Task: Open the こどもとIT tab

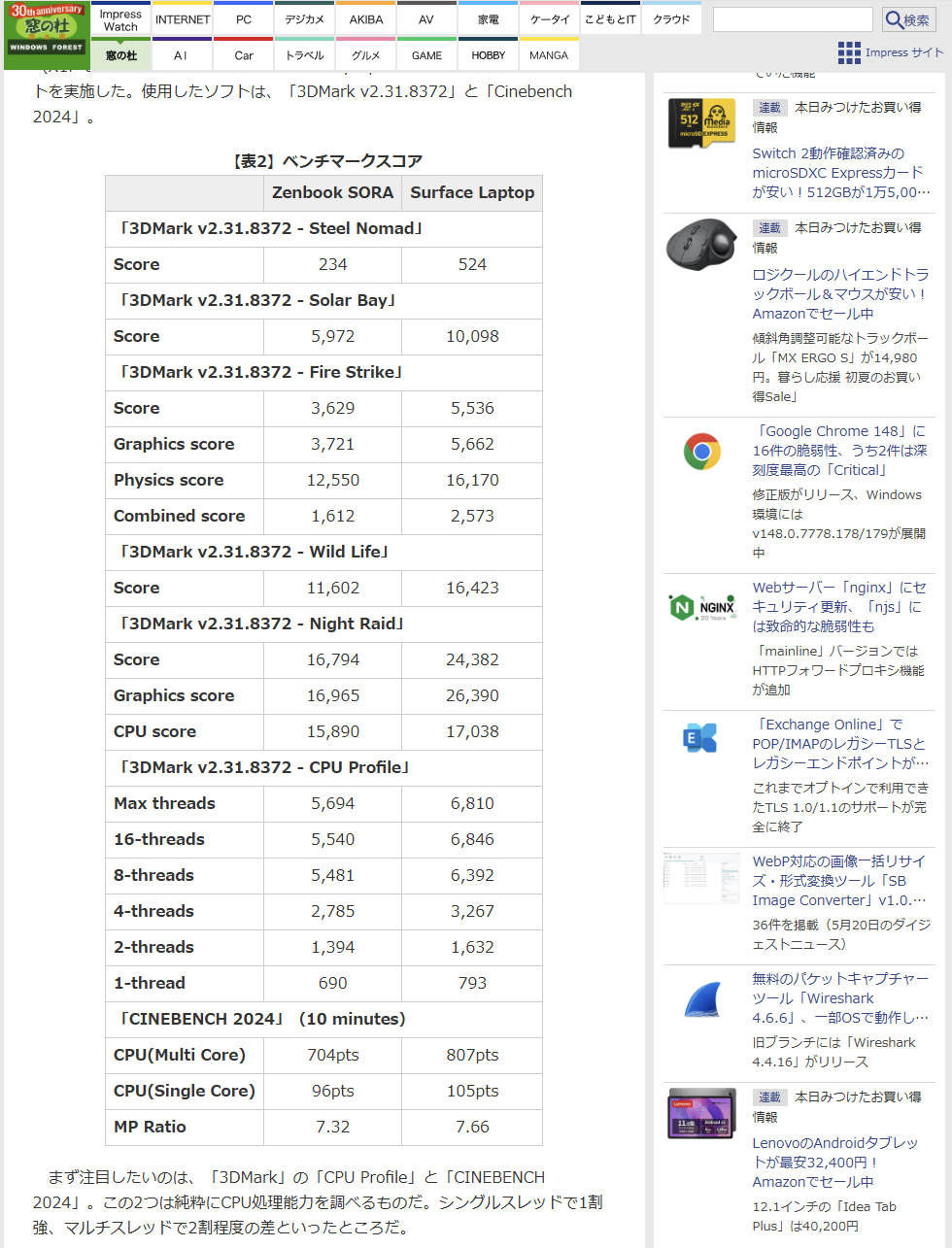Action: click(x=611, y=19)
